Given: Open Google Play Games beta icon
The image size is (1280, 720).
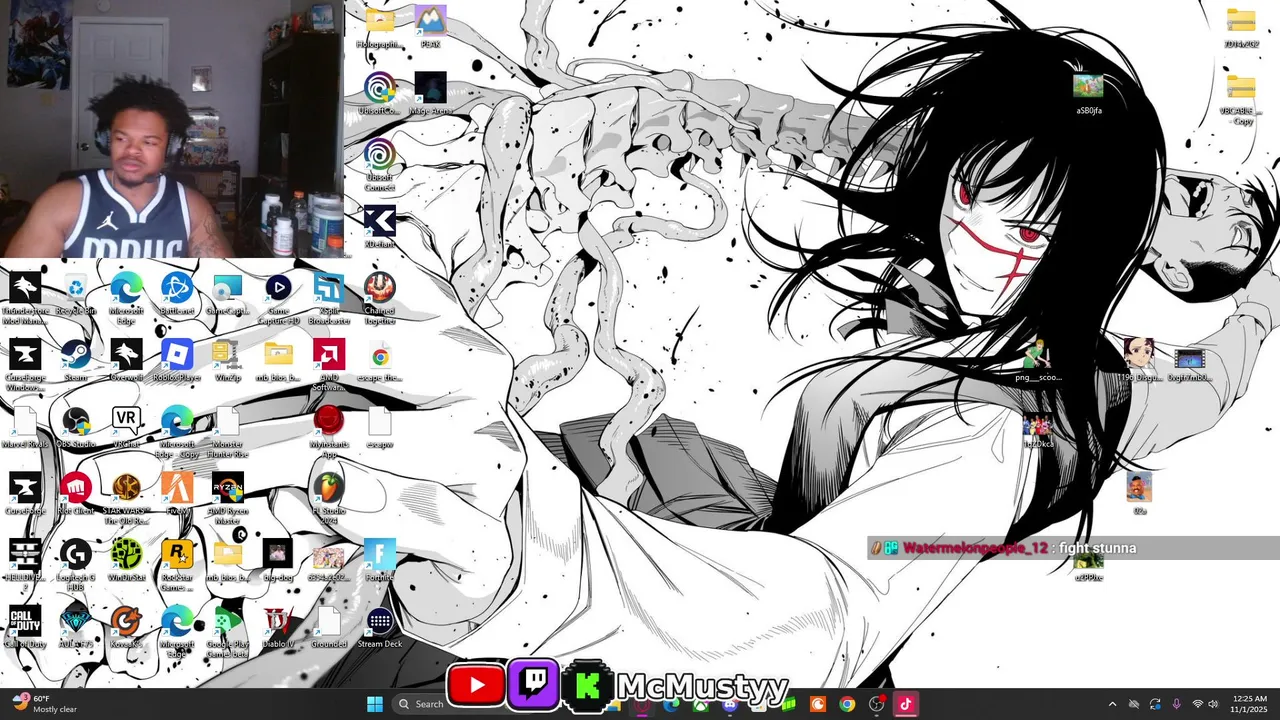Looking at the screenshot, I should (228, 632).
